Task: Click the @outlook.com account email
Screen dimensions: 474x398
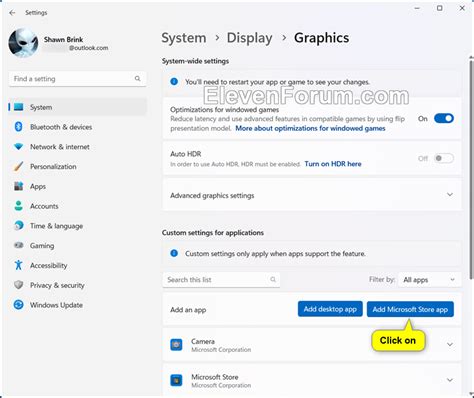Action: coord(88,48)
